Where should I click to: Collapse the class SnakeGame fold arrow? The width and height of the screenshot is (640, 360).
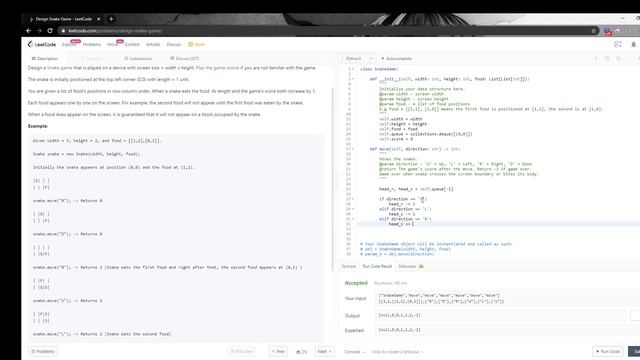point(353,69)
